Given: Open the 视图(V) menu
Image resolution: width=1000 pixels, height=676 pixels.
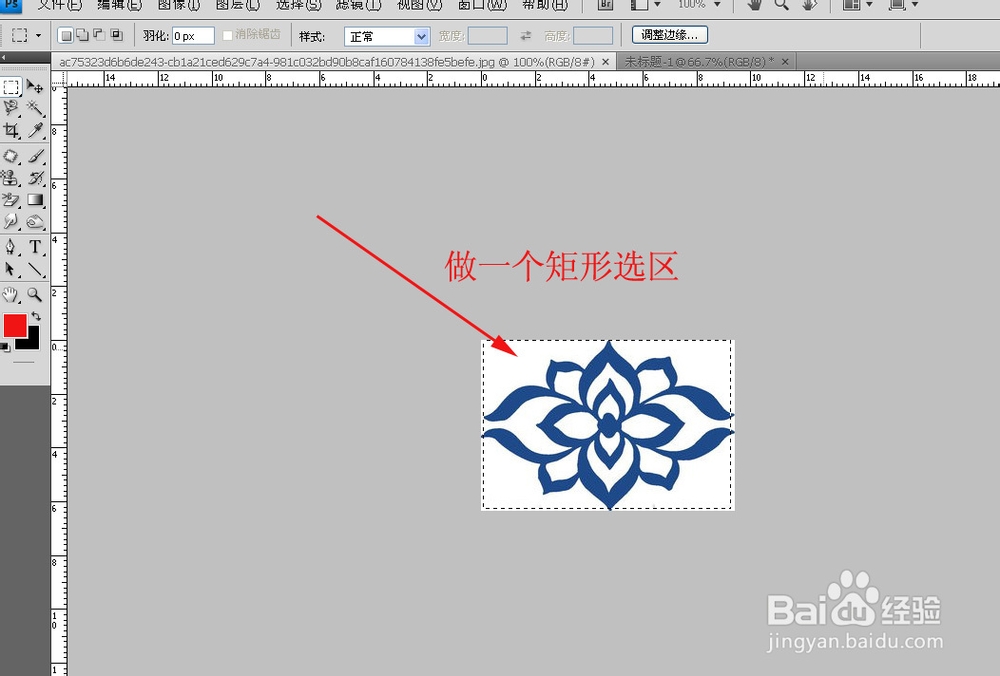Looking at the screenshot, I should tap(419, 5).
